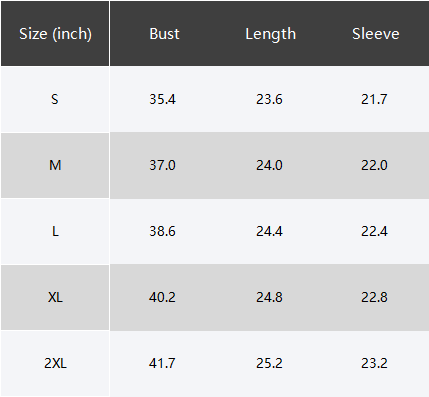The width and height of the screenshot is (429, 397).
Task: Click the Bust column header
Action: [164, 34]
